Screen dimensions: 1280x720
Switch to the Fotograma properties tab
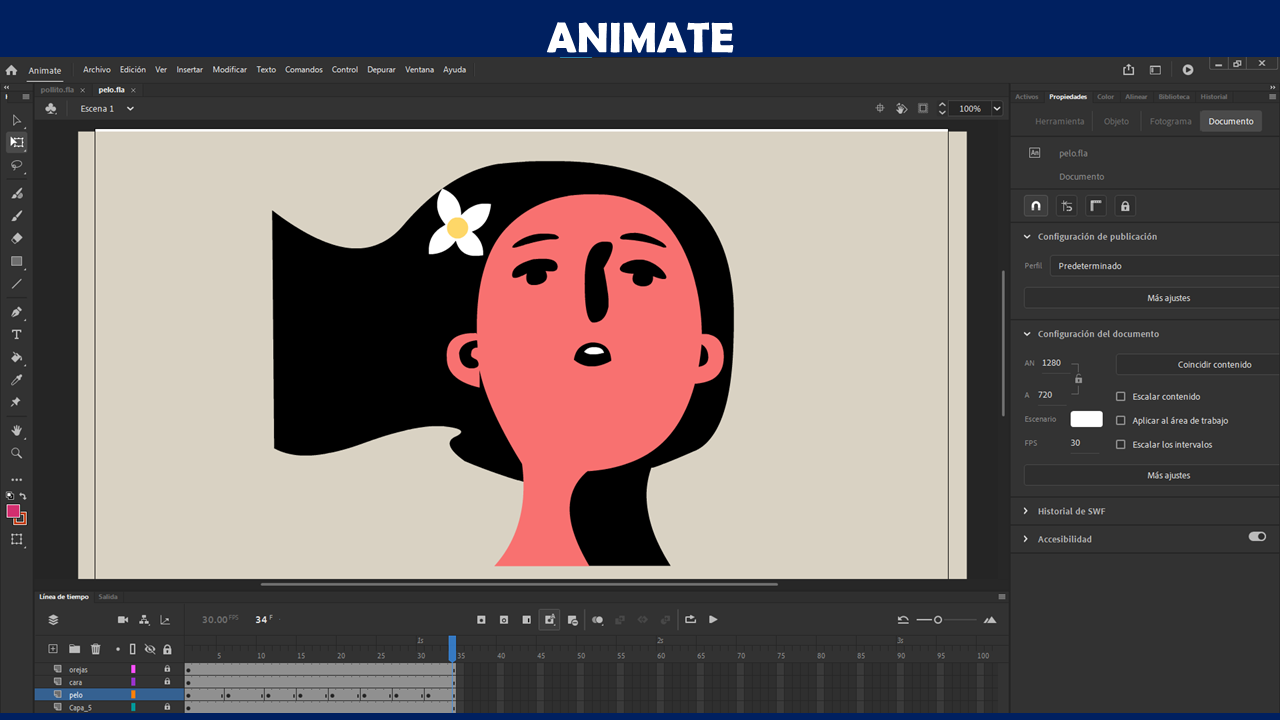point(1170,121)
